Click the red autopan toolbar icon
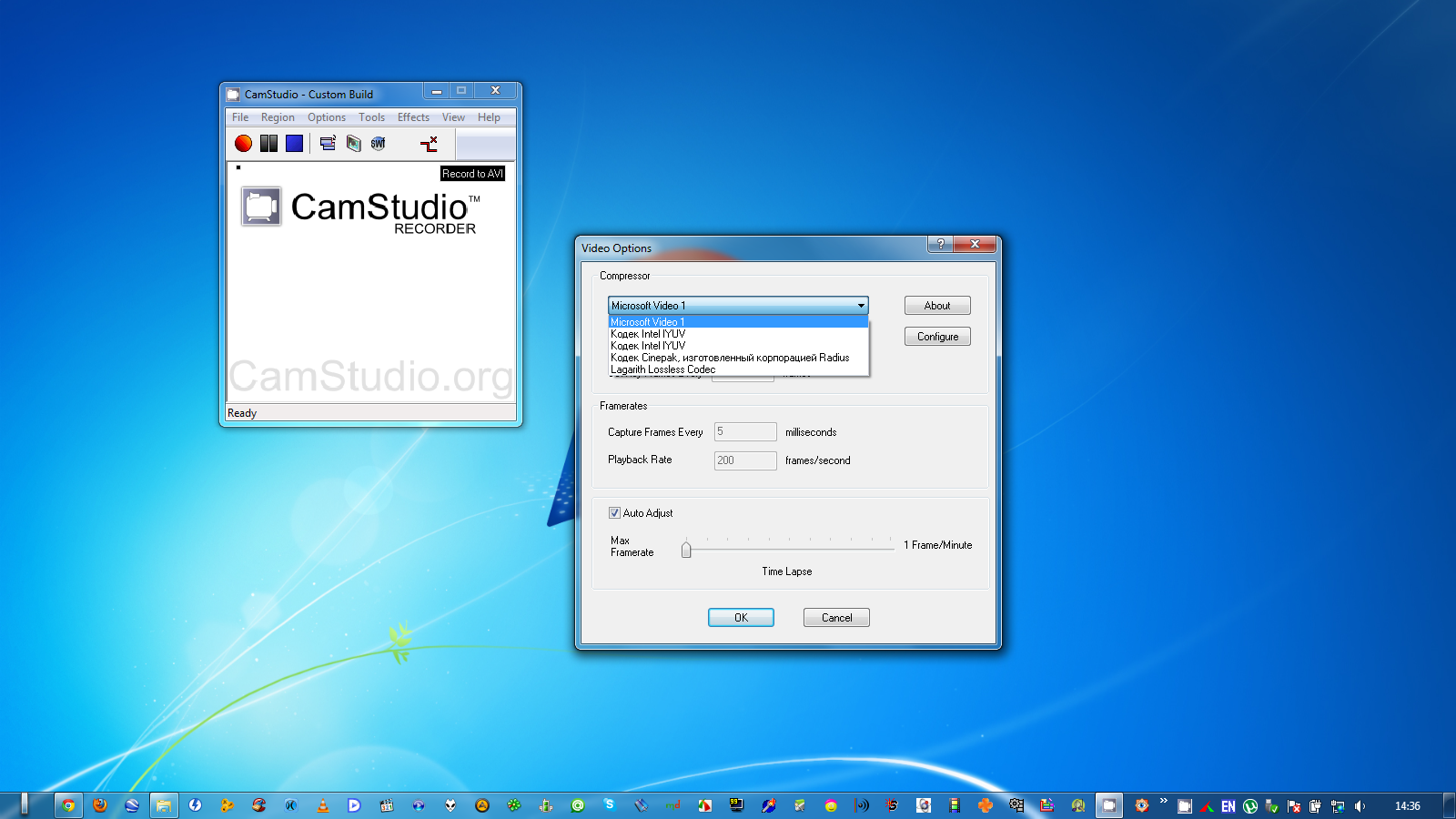Screen dimensions: 1456x819 coord(429,144)
